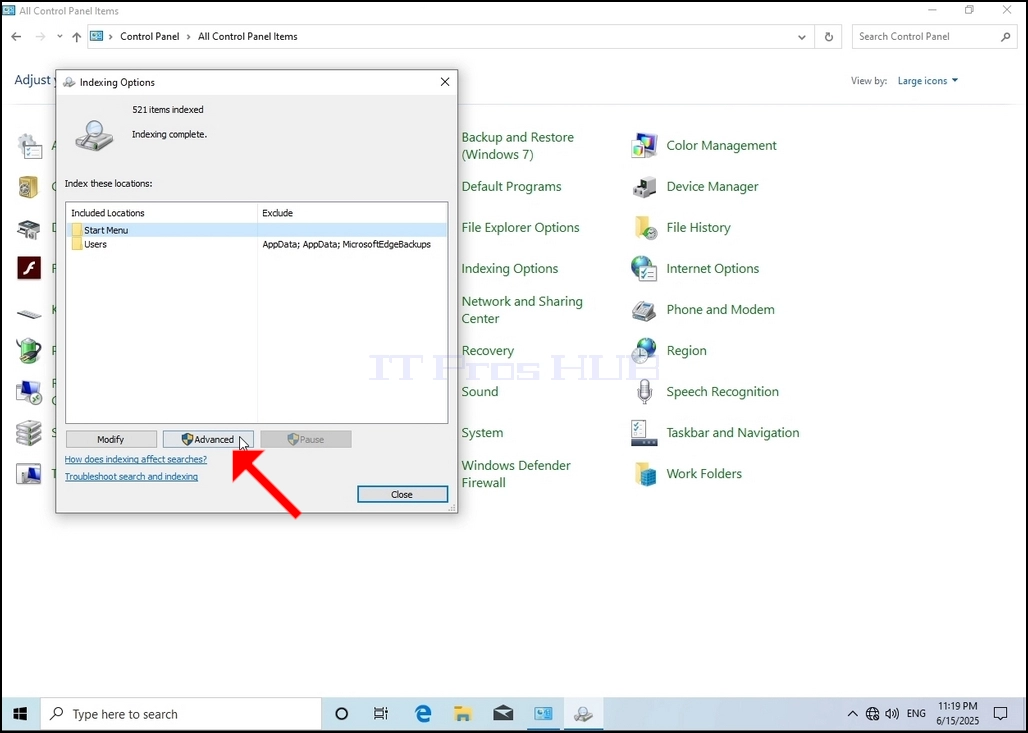Click the search magnifier icon in Control Panel

[x=1006, y=37]
